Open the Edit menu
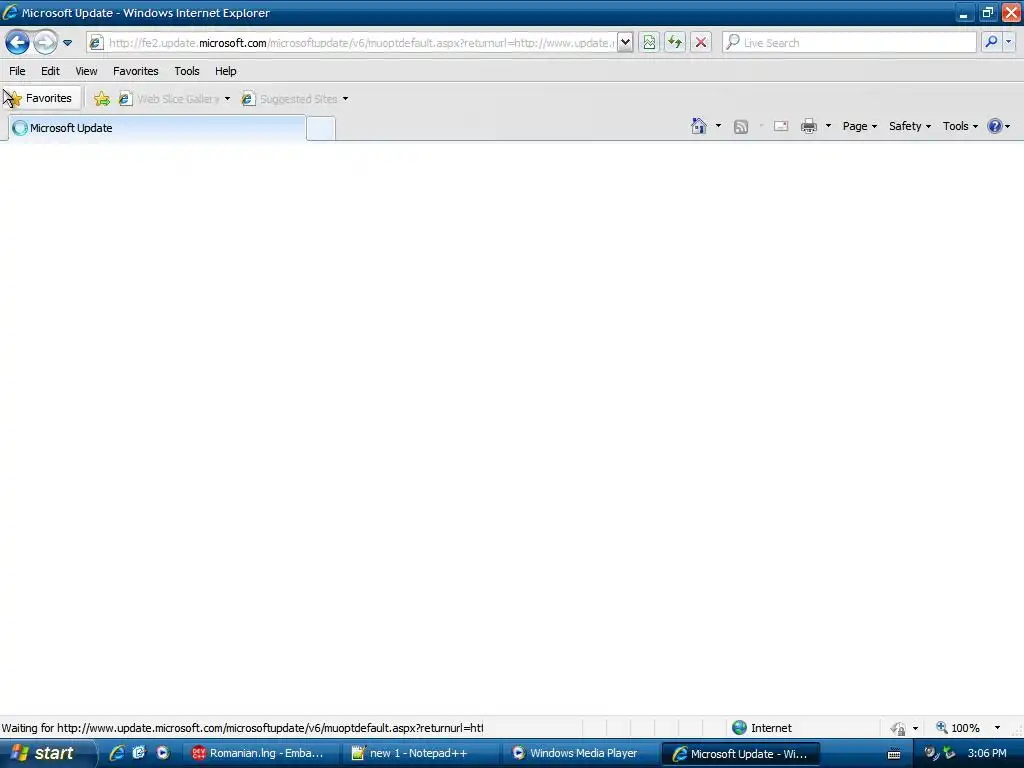 coord(50,71)
